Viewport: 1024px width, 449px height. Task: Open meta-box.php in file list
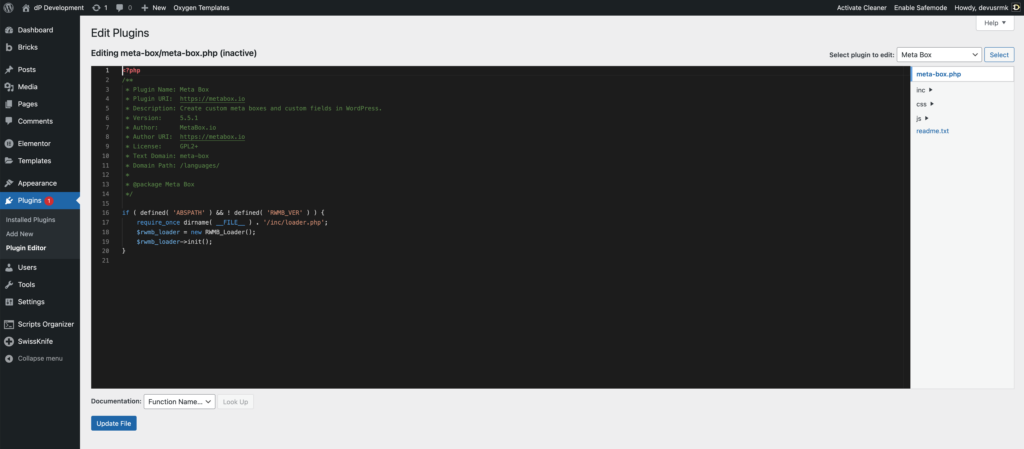click(x=938, y=74)
